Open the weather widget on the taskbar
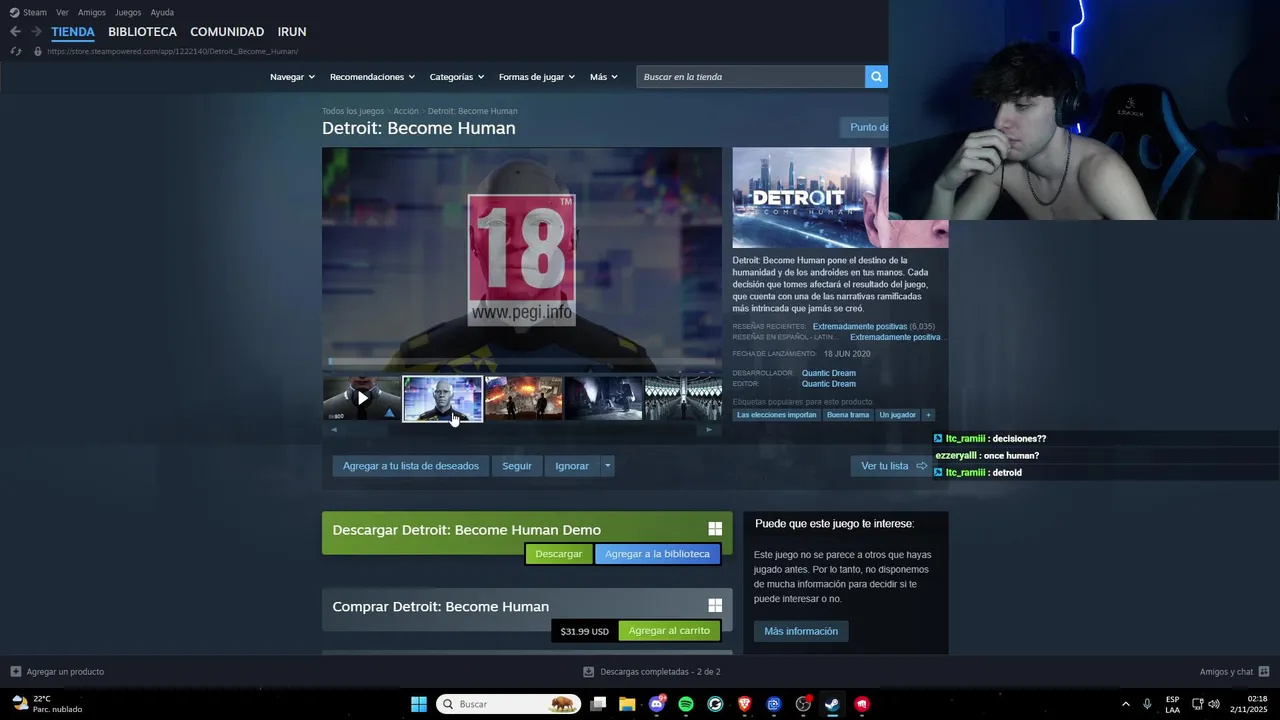The width and height of the screenshot is (1280, 720). tap(48, 704)
